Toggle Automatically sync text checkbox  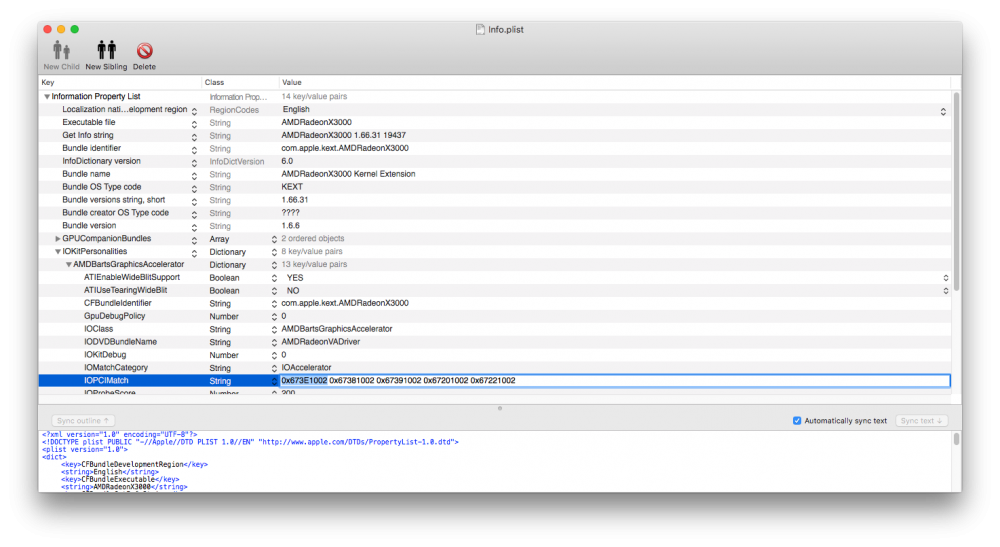[x=797, y=421]
